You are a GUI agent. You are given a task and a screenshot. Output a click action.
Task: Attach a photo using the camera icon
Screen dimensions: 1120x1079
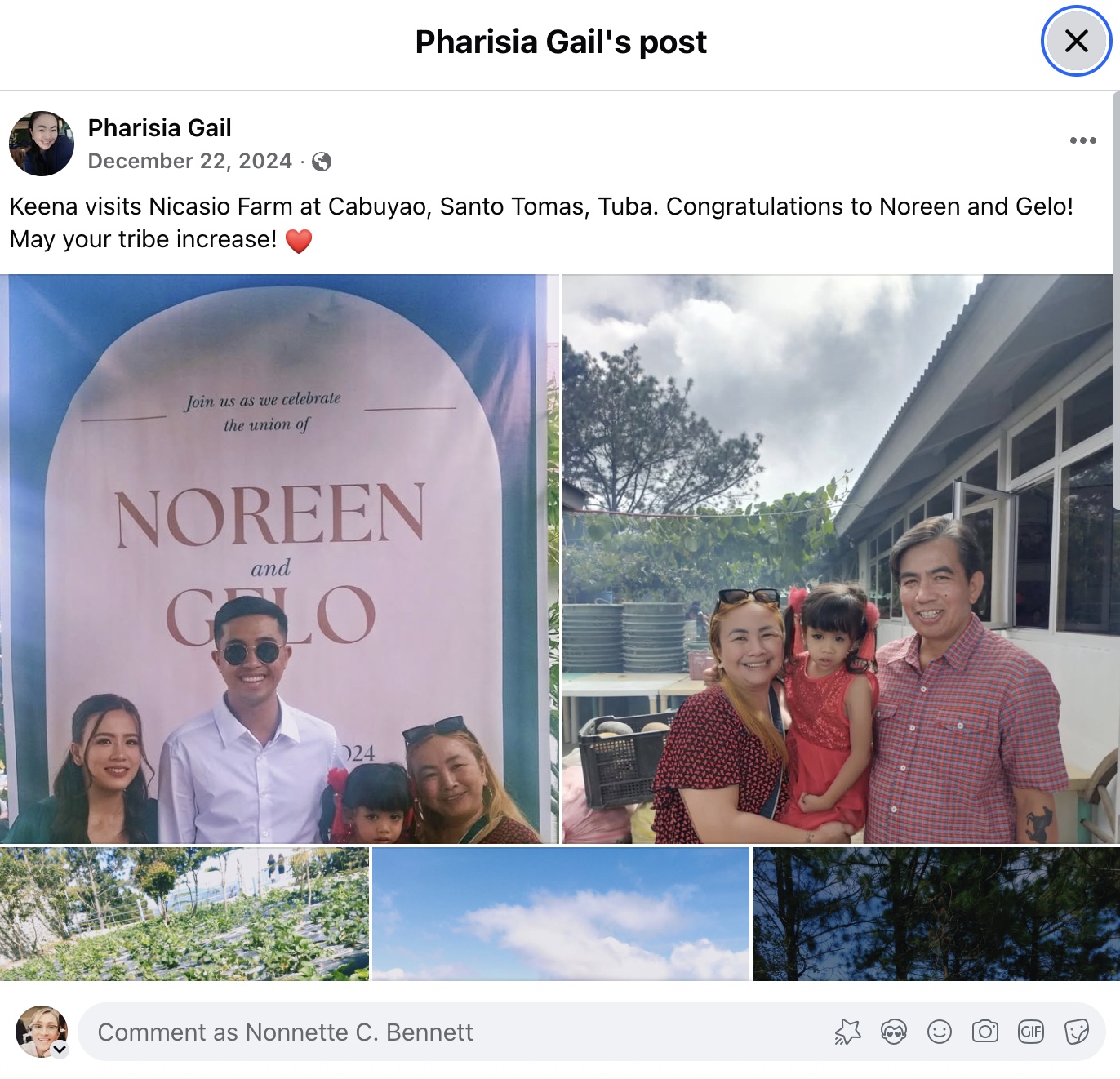(985, 1032)
